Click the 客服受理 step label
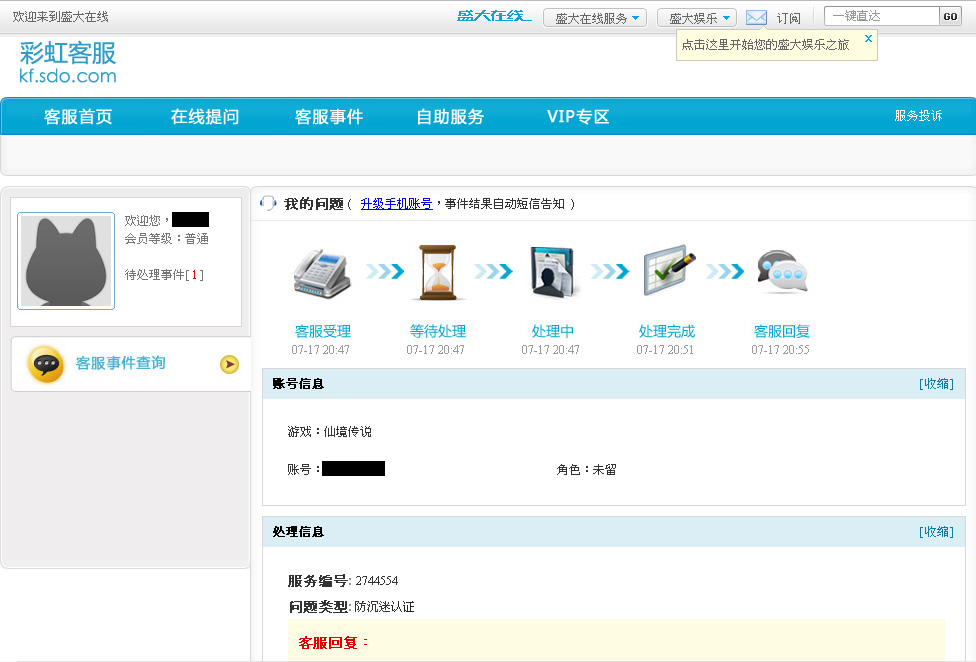The width and height of the screenshot is (976, 662). pos(322,331)
